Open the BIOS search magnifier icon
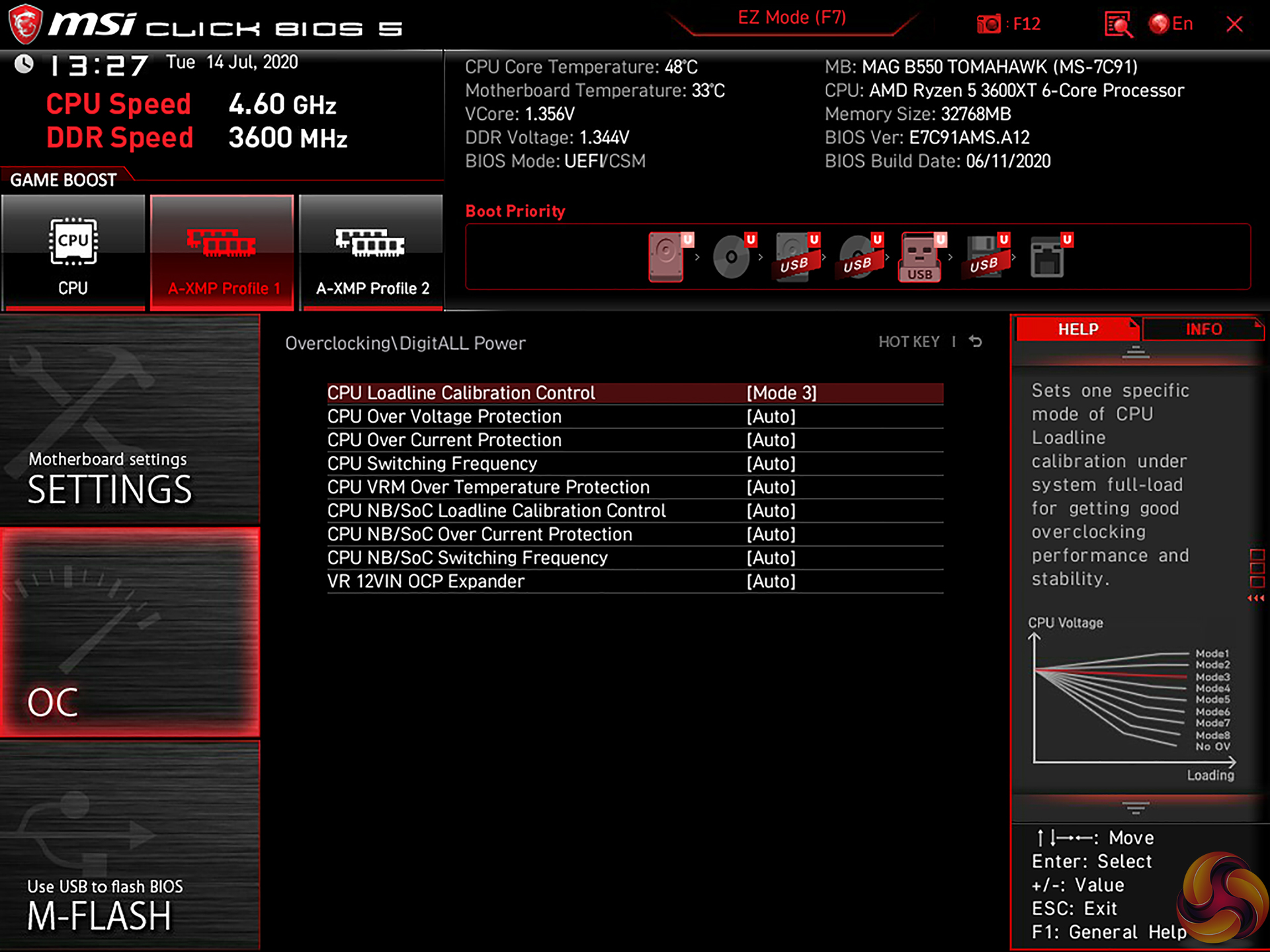Screen dimensions: 1270x952 [x=1118, y=24]
